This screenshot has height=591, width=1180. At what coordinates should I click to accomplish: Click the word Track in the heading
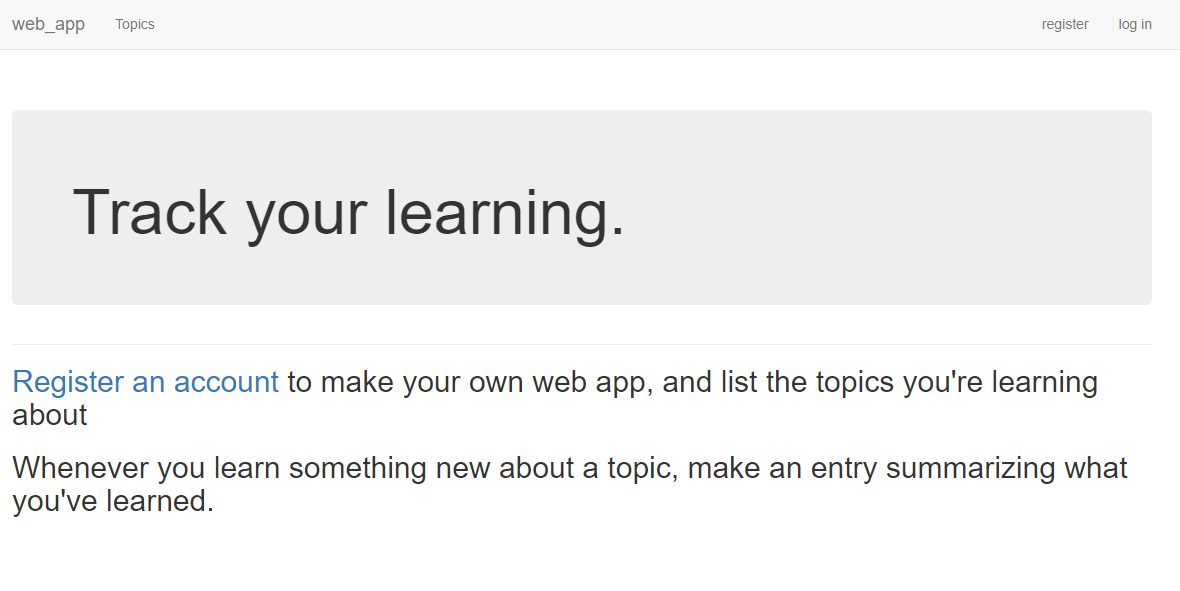(150, 212)
